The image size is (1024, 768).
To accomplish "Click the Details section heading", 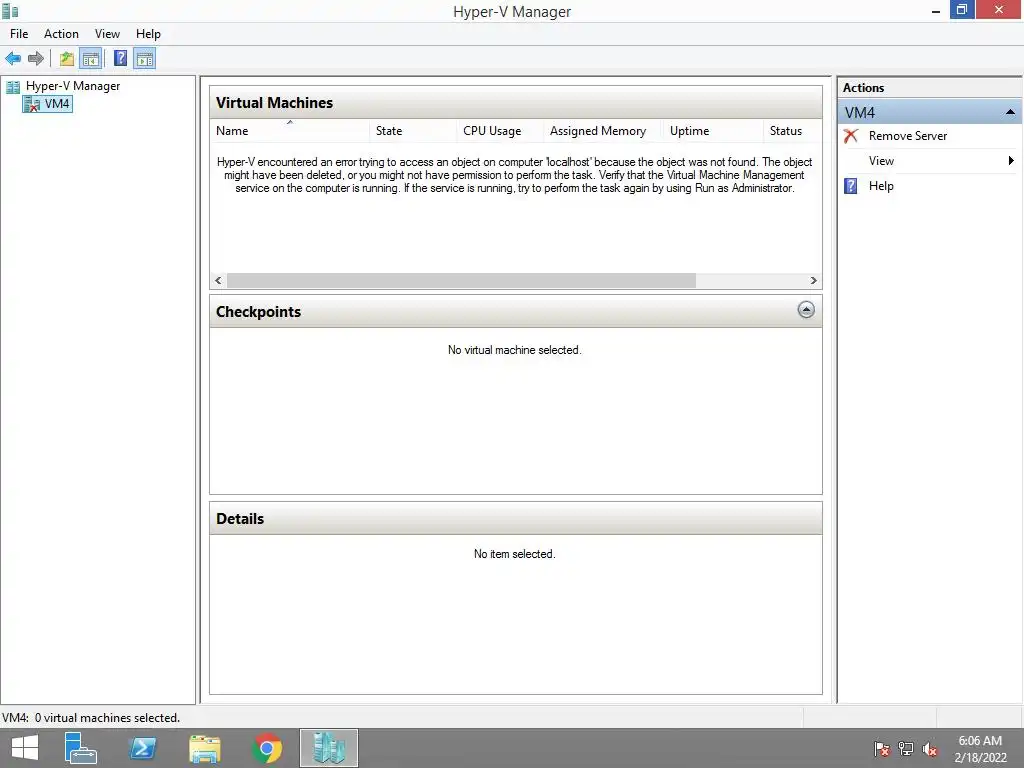I will pyautogui.click(x=240, y=519).
